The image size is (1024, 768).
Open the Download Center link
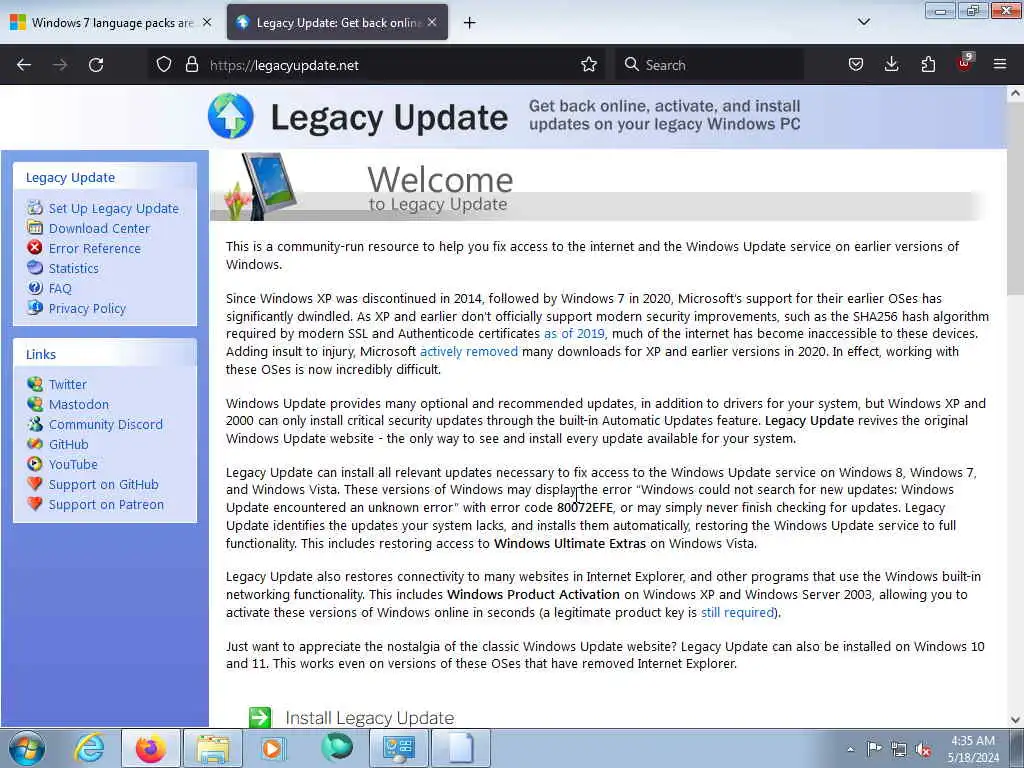(99, 229)
